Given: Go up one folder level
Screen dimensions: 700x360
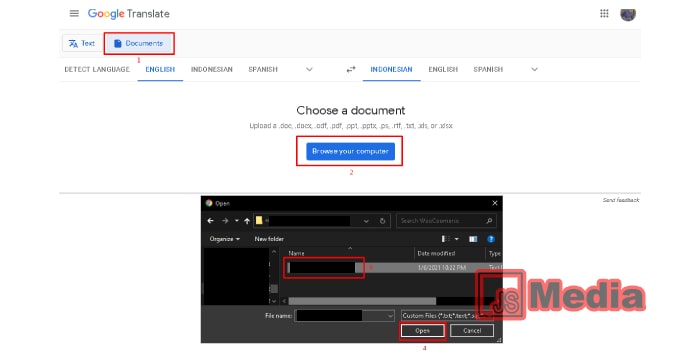Looking at the screenshot, I should (247, 221).
